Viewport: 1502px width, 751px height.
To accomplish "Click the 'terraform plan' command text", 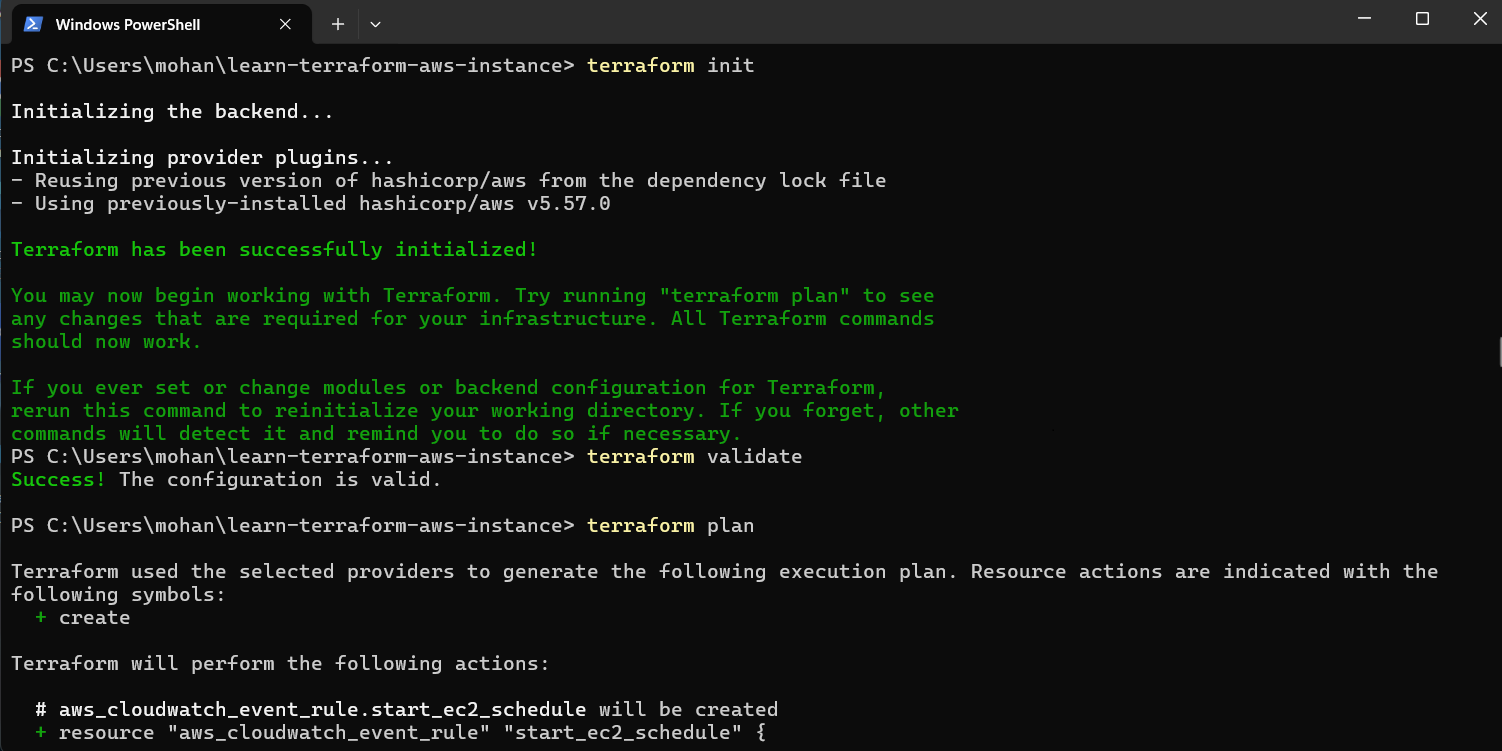I will (670, 526).
